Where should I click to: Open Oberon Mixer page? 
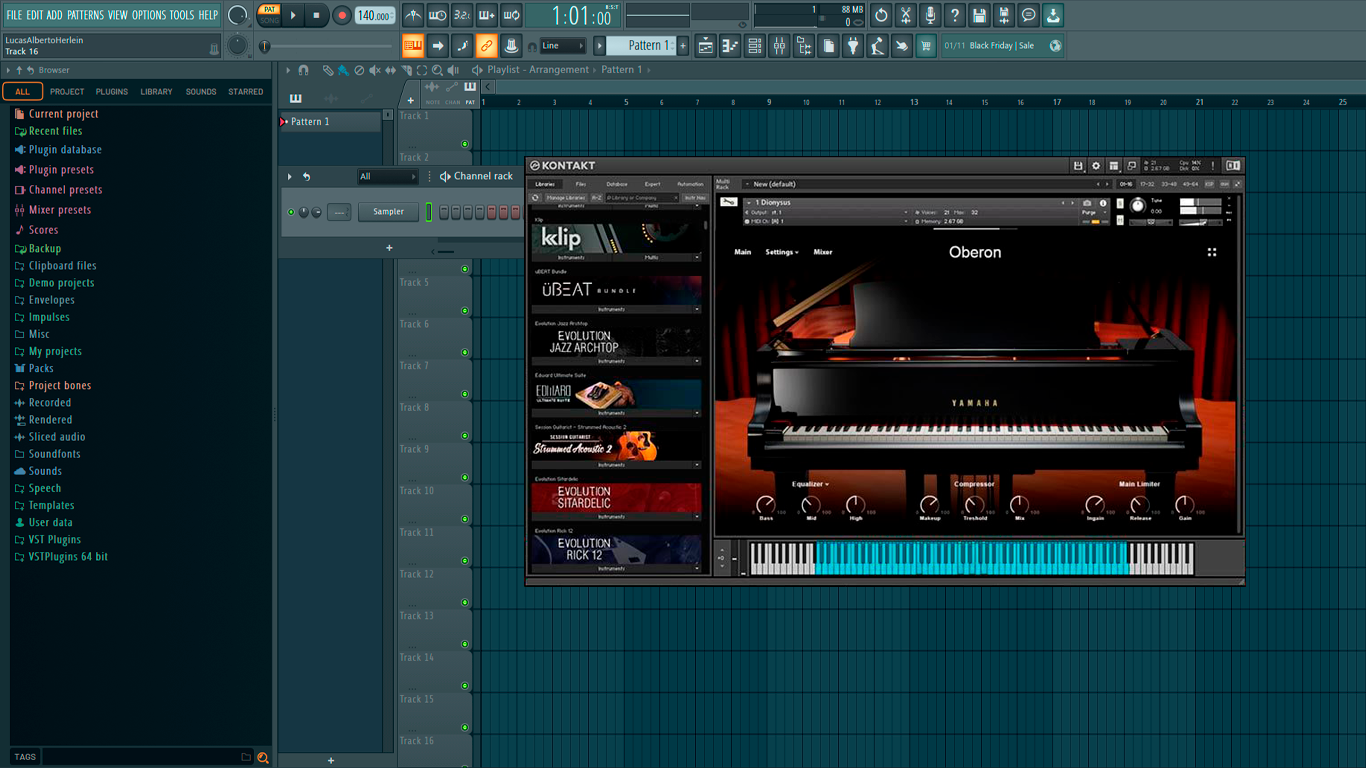coord(823,252)
